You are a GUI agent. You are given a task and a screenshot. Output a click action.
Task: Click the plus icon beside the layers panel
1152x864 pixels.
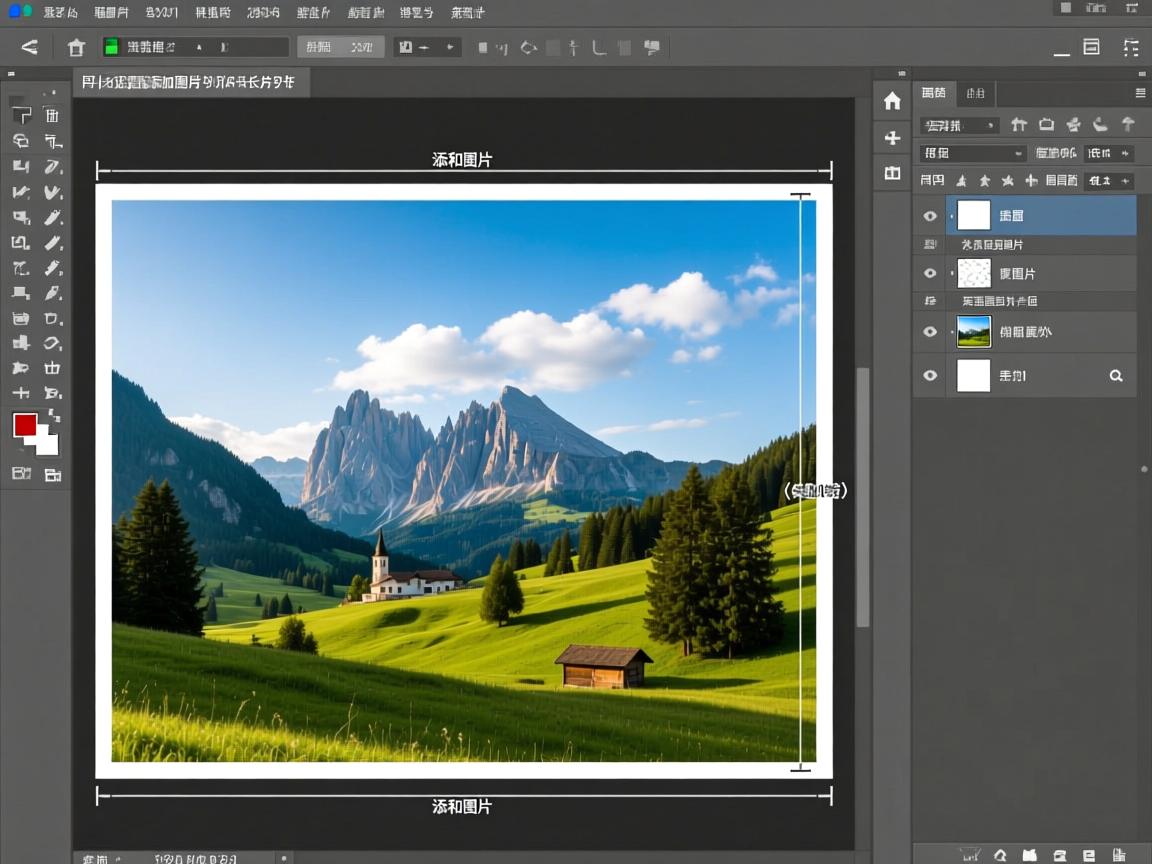click(x=892, y=137)
